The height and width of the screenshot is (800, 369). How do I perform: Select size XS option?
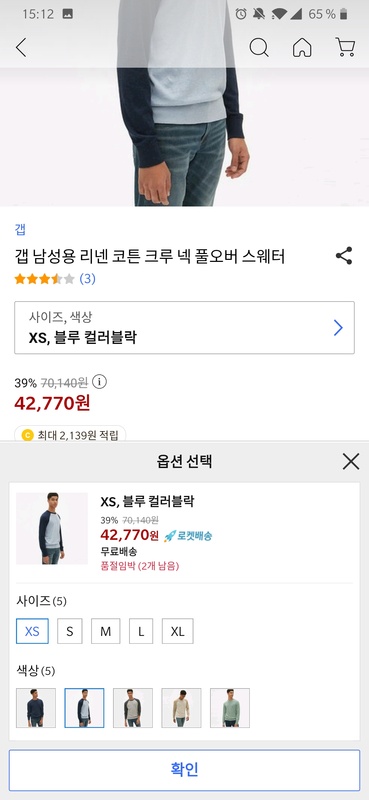(32, 631)
